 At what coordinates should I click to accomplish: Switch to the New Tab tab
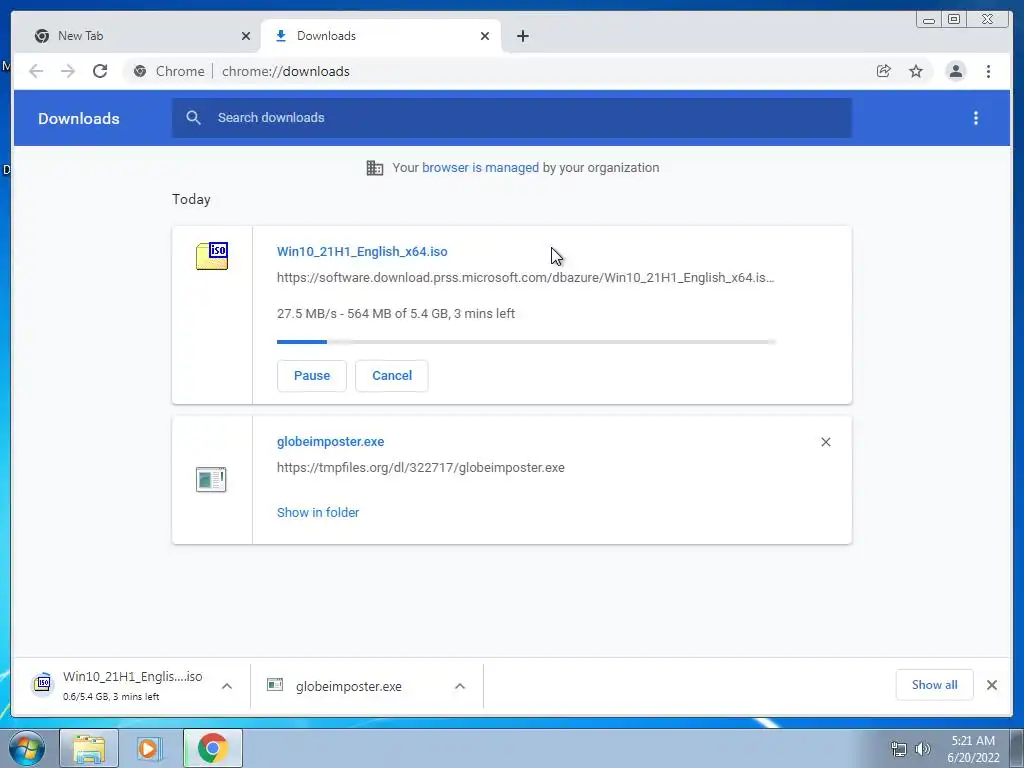(x=140, y=36)
